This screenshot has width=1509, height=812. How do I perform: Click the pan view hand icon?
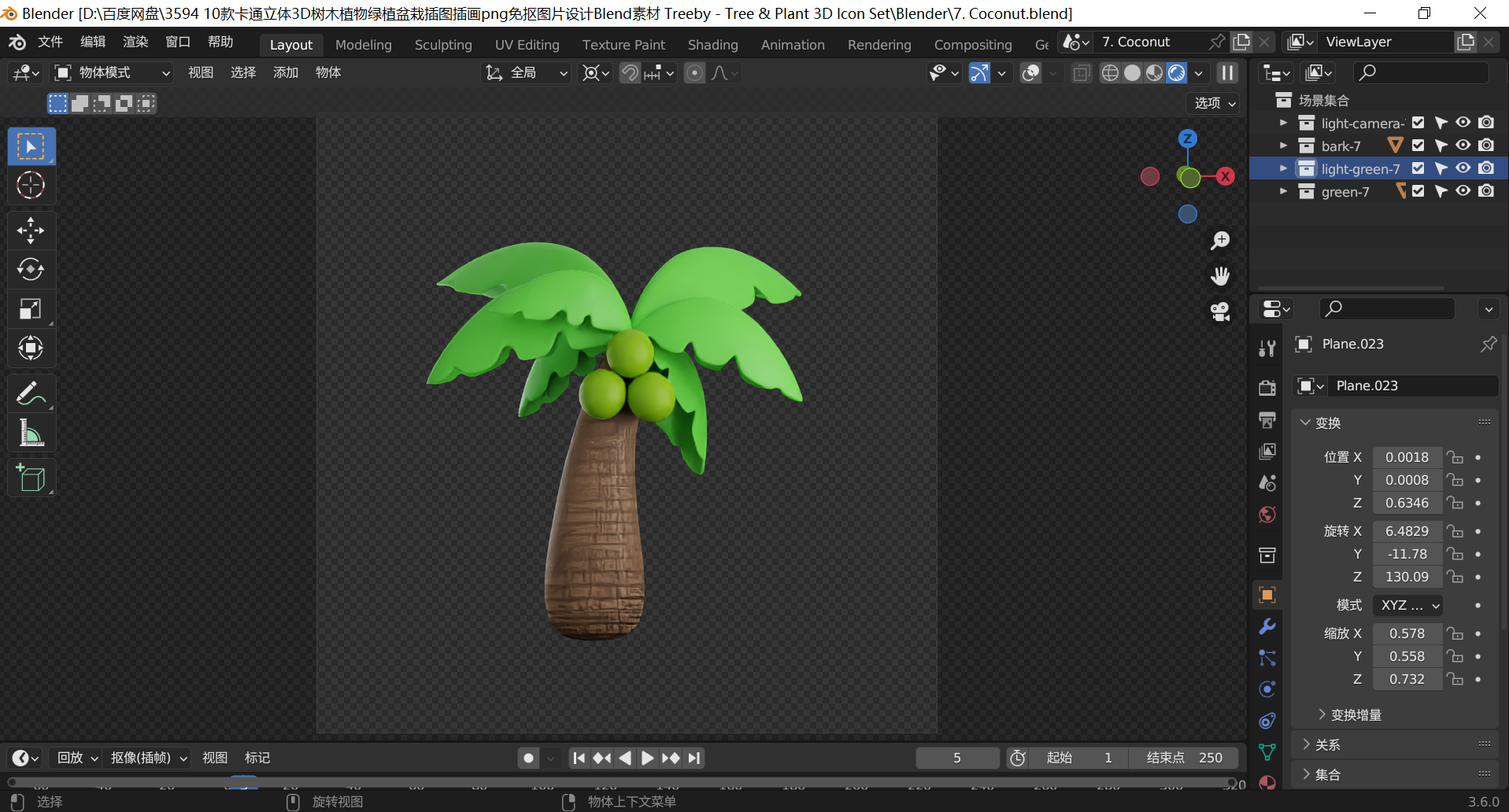[x=1220, y=276]
